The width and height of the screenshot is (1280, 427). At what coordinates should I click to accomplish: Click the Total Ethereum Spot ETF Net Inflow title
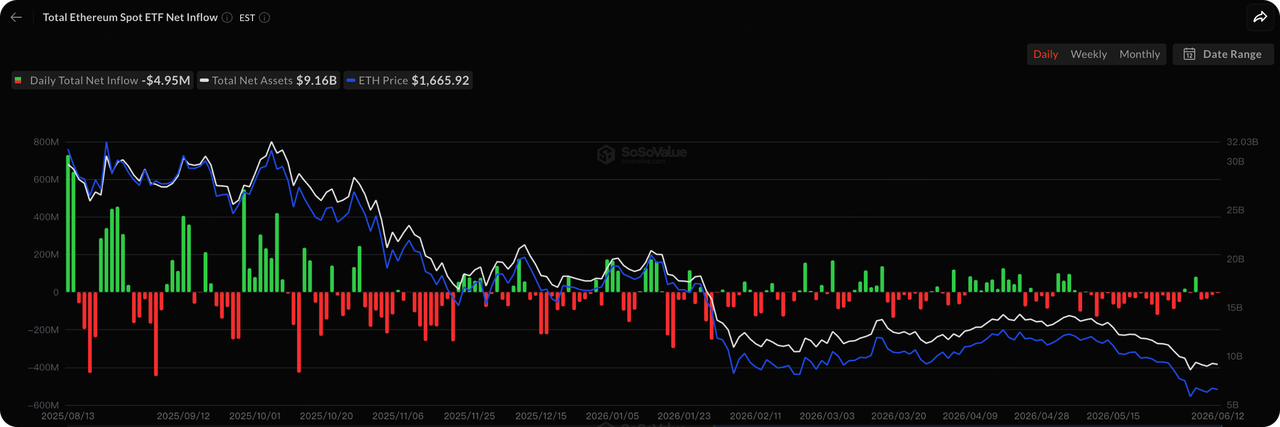click(129, 18)
